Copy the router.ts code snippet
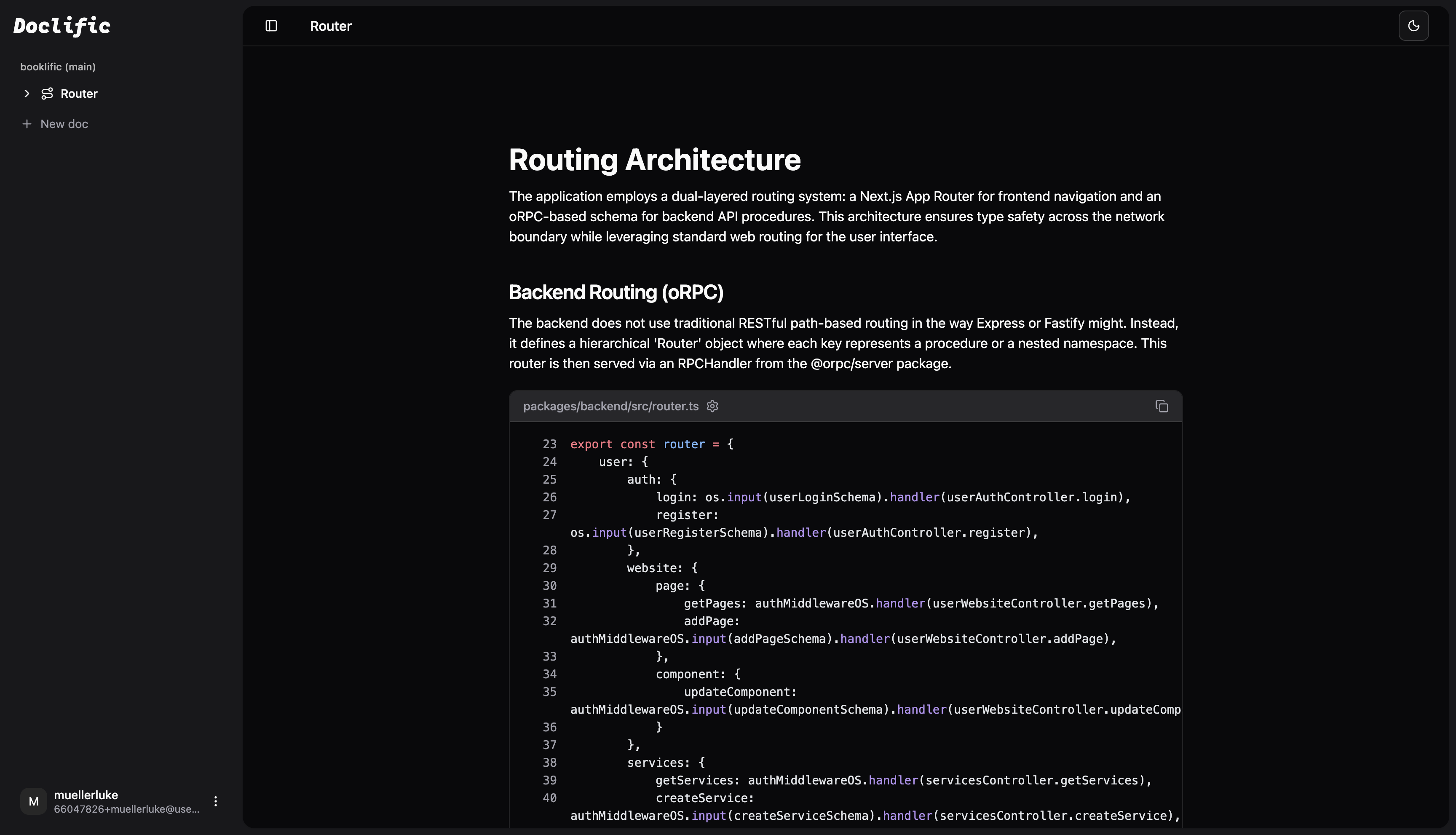1456x835 pixels. pos(1161,407)
